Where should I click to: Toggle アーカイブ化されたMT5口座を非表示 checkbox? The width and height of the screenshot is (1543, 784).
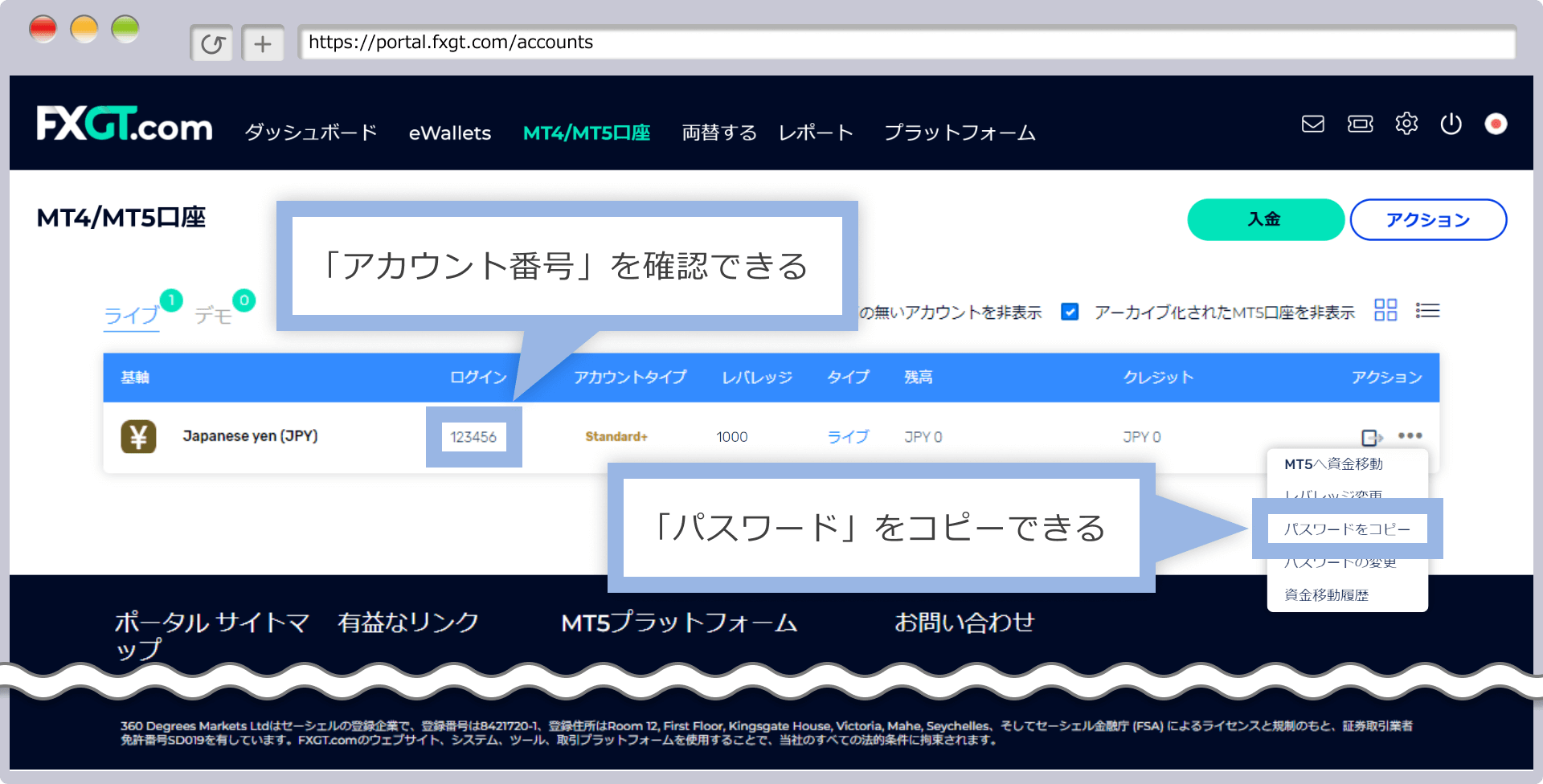tap(1070, 312)
